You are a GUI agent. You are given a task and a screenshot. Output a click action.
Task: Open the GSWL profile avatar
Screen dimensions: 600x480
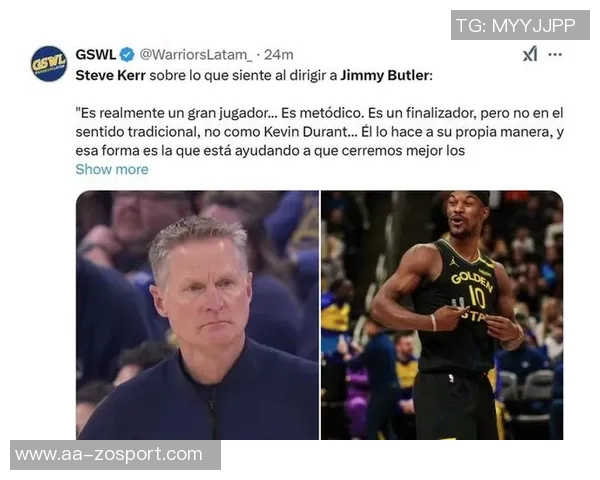49,64
